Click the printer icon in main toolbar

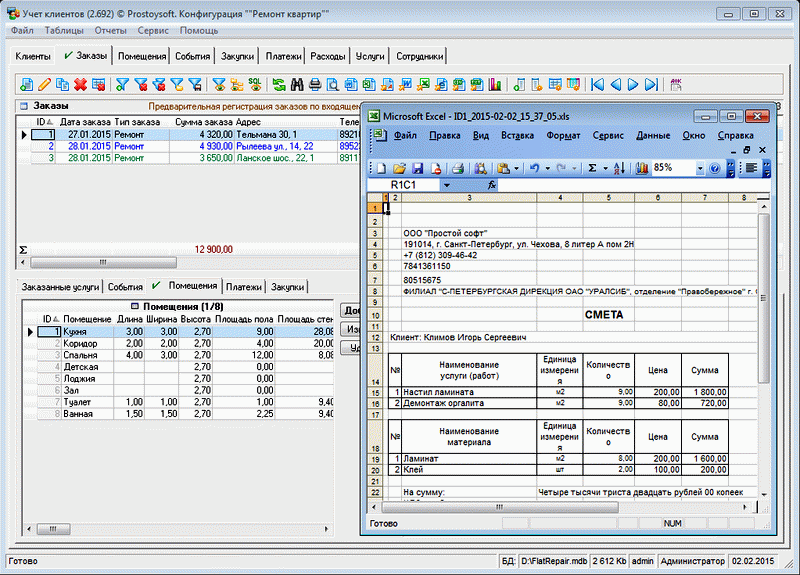[x=315, y=84]
